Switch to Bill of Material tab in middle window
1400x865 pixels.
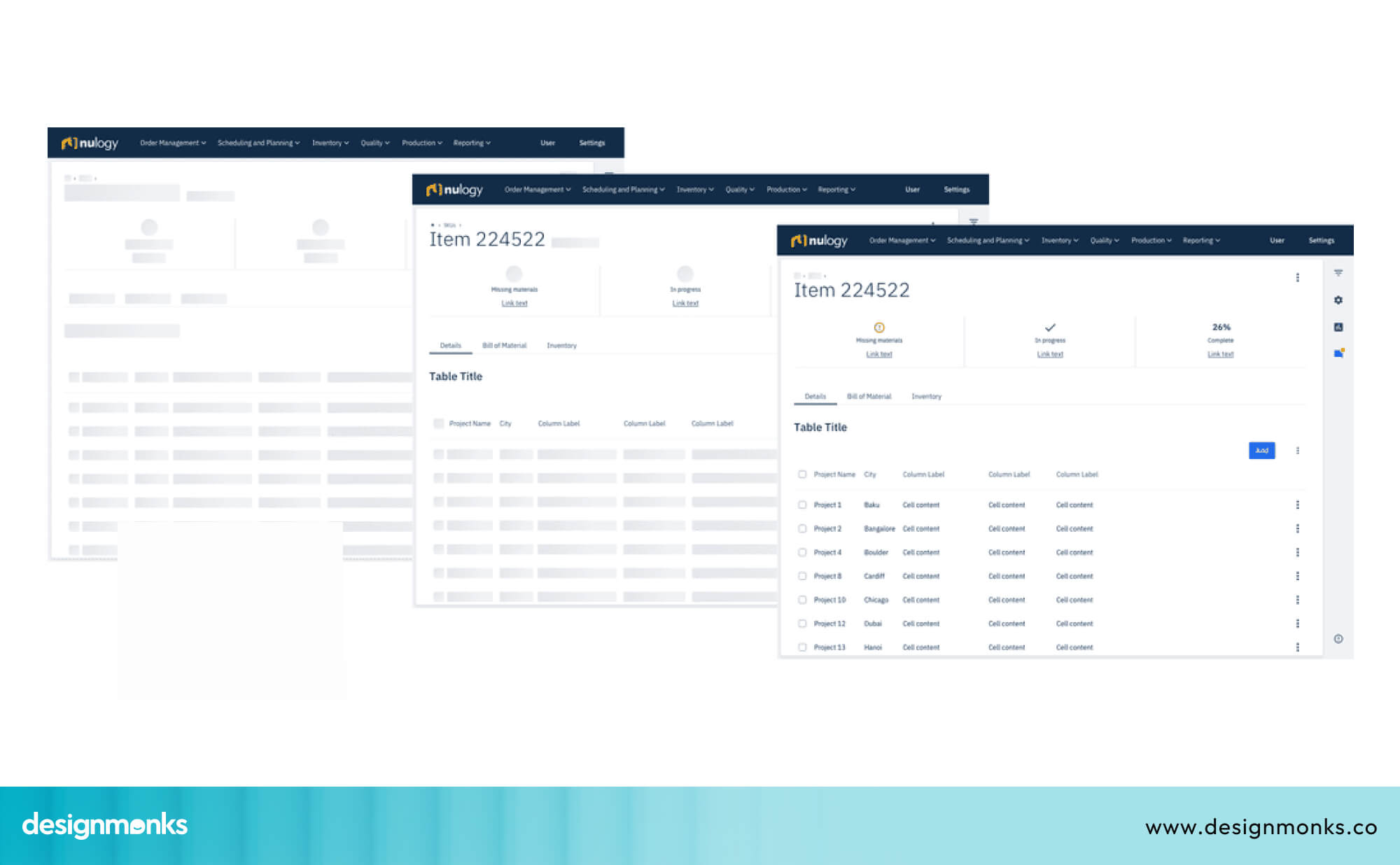tap(504, 346)
